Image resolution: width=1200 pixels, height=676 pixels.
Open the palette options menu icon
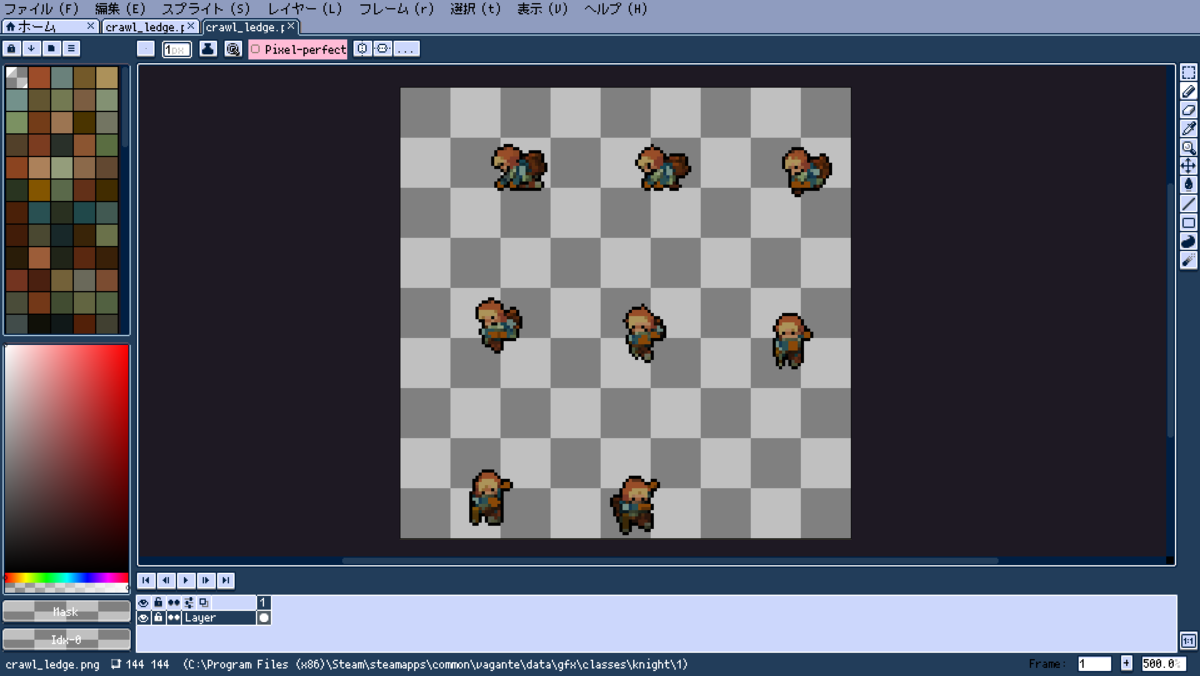(x=70, y=48)
